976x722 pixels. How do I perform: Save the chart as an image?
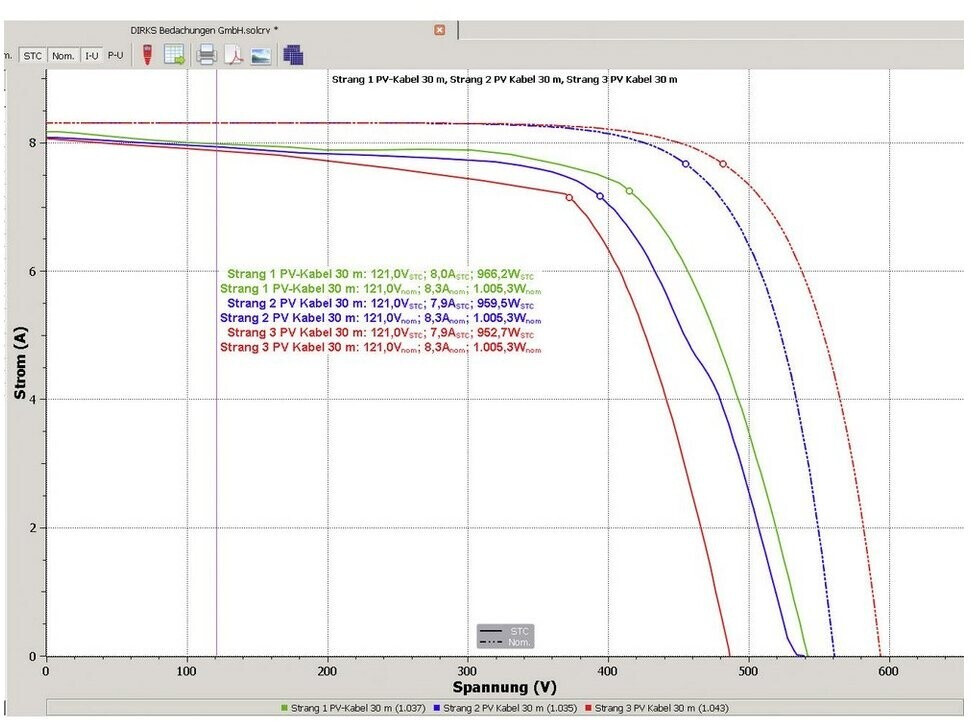click(261, 55)
